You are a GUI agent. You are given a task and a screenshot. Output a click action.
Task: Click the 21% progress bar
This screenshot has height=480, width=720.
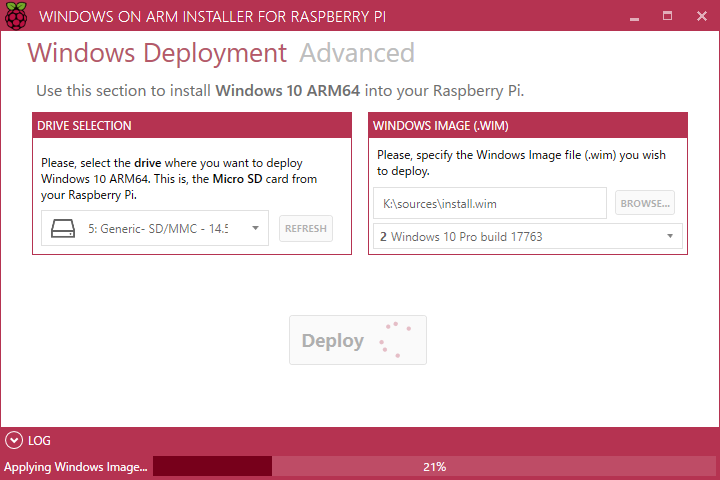434,467
